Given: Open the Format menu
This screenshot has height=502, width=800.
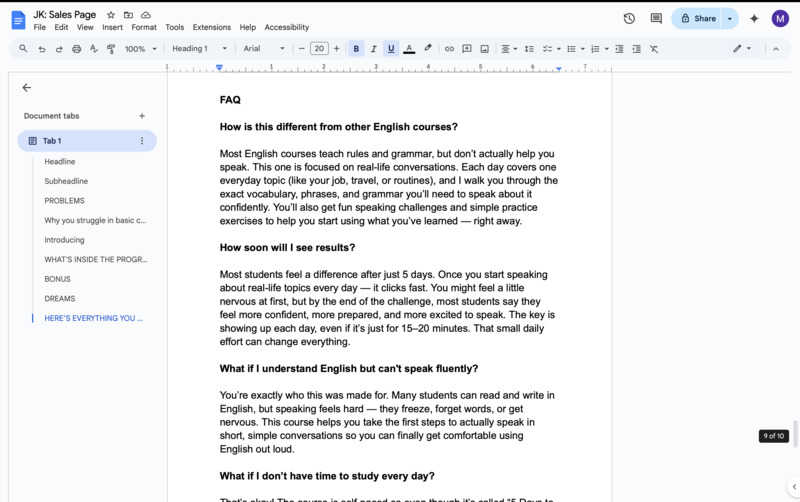Looking at the screenshot, I should [x=144, y=27].
